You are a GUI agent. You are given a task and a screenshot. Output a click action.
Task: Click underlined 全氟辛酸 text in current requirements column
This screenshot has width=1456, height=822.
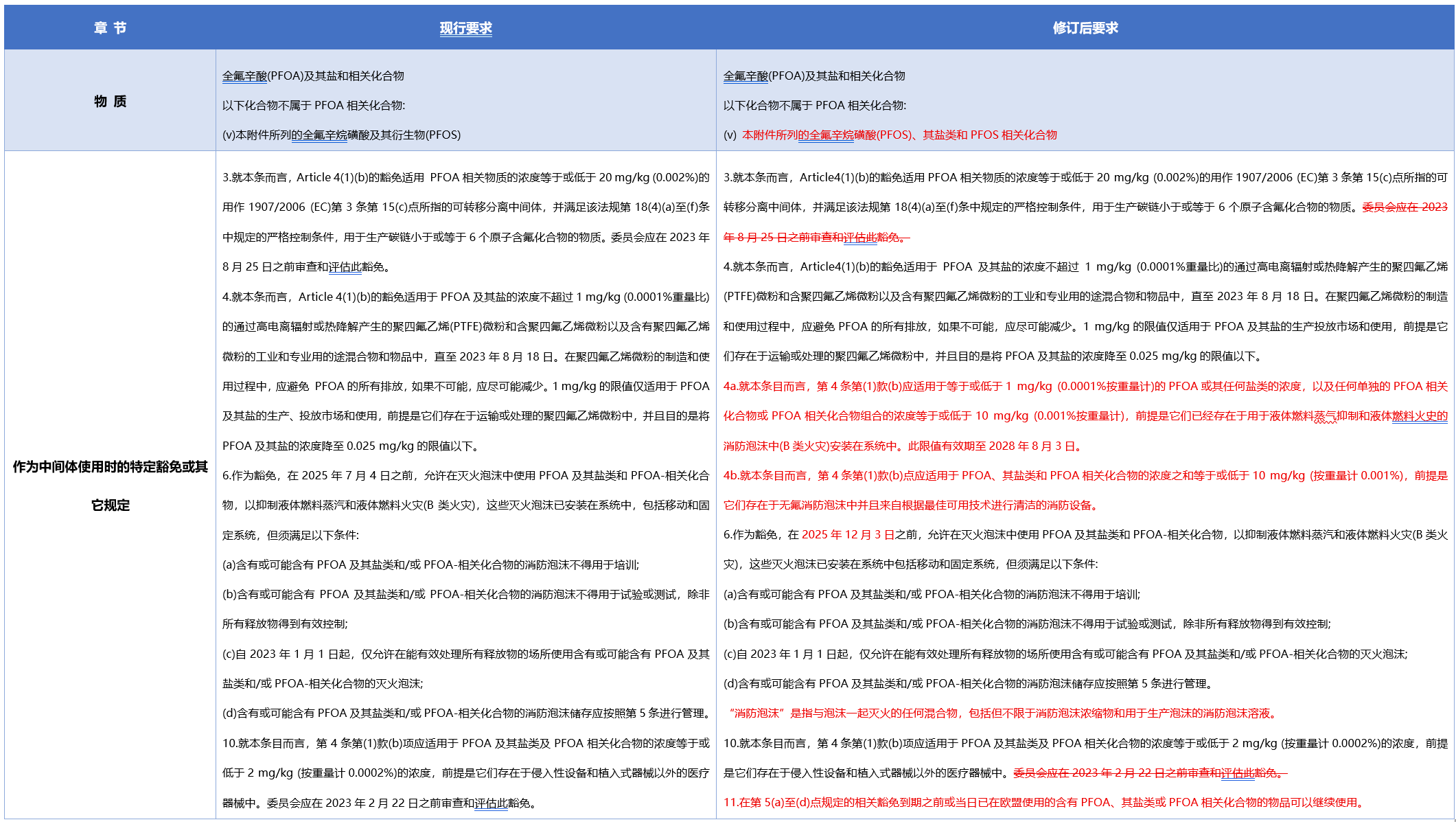click(243, 76)
